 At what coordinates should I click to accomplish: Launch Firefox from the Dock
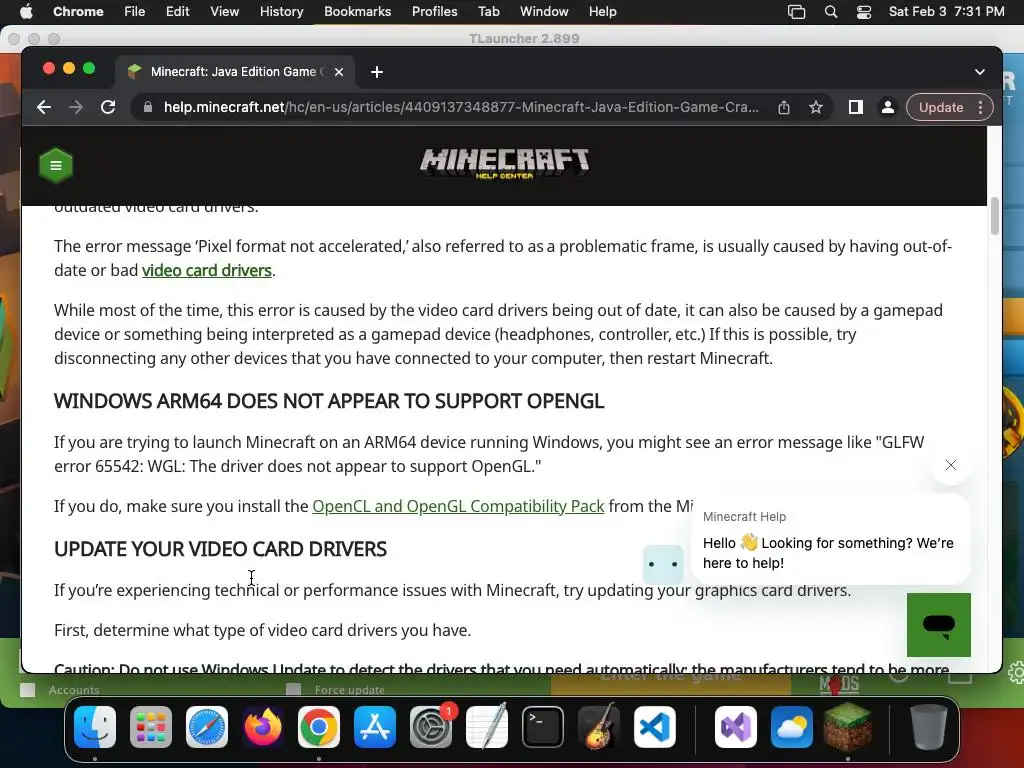coord(263,726)
